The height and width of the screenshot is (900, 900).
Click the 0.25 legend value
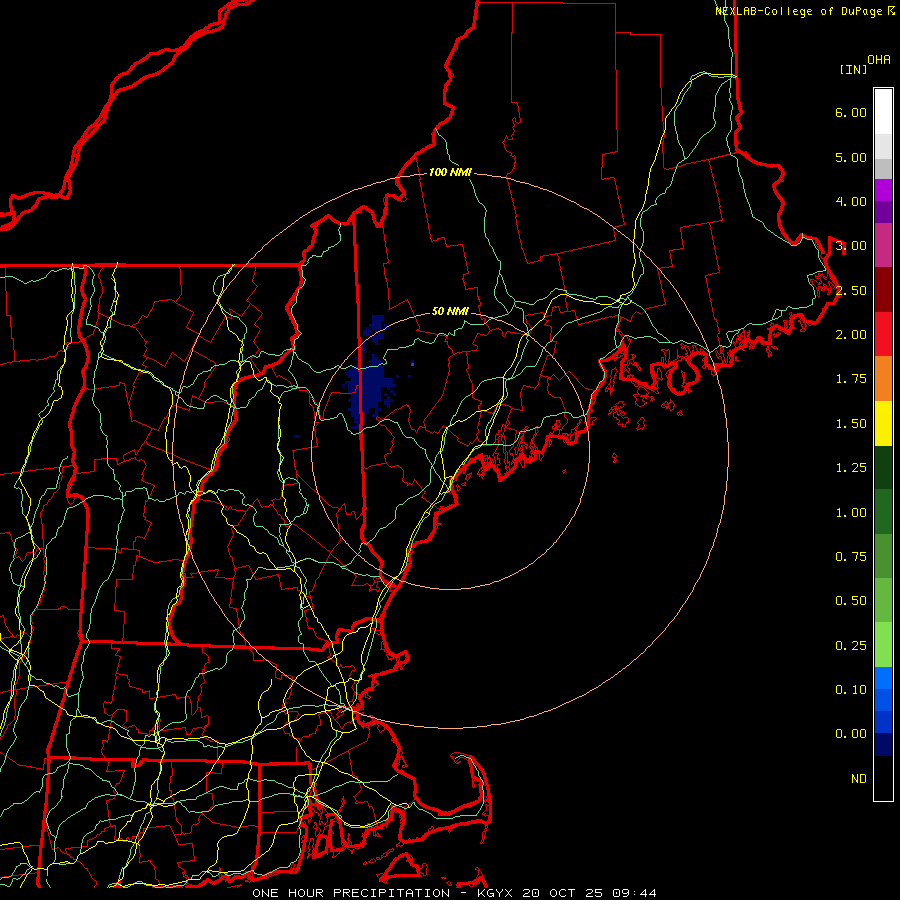coord(851,646)
